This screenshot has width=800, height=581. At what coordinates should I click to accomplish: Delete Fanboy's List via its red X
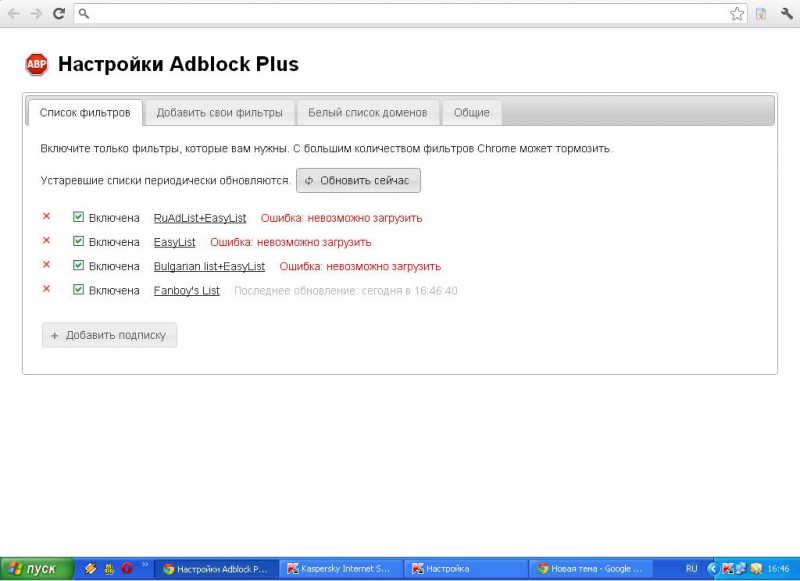click(x=46, y=289)
